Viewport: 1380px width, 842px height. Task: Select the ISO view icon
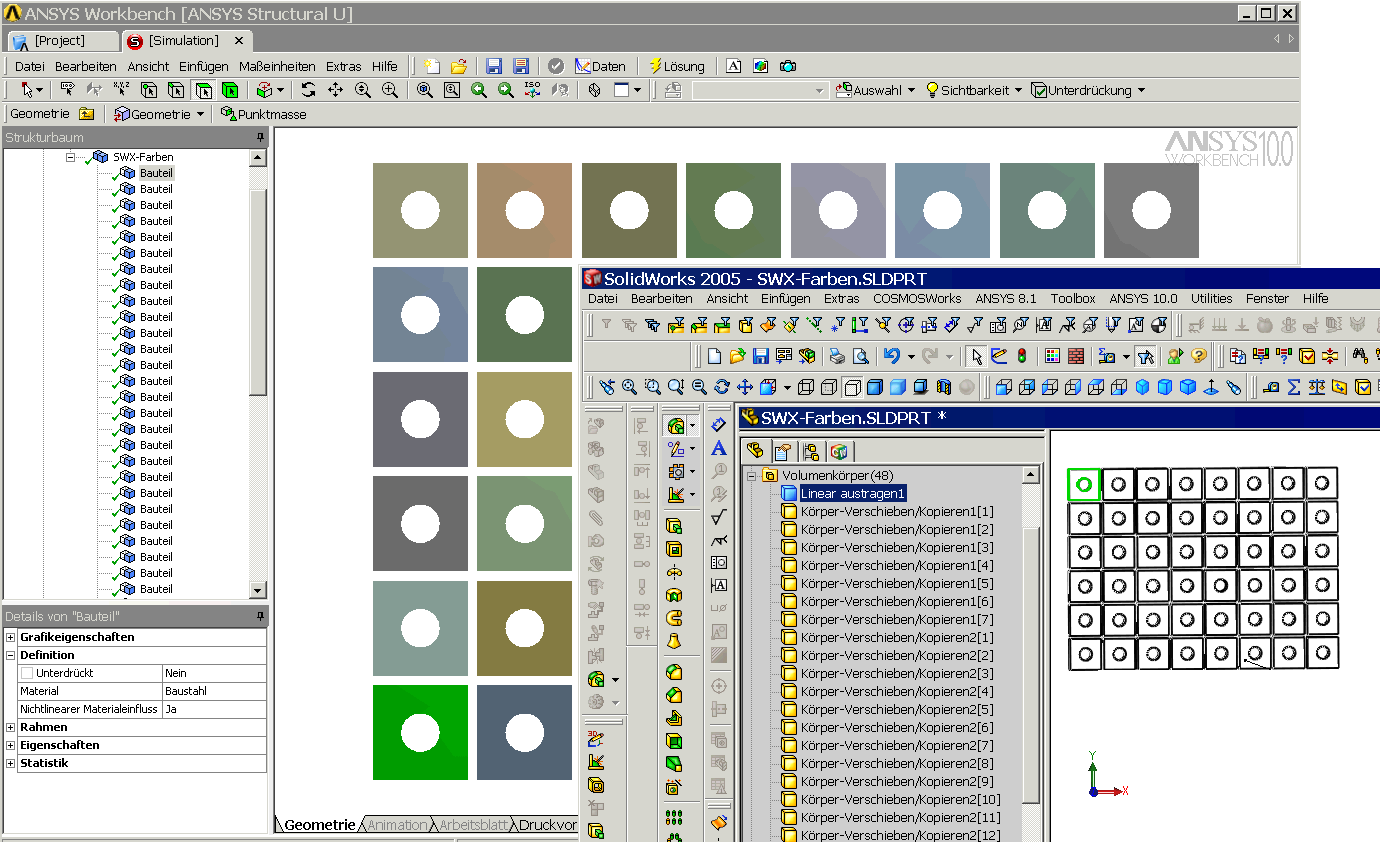(532, 90)
